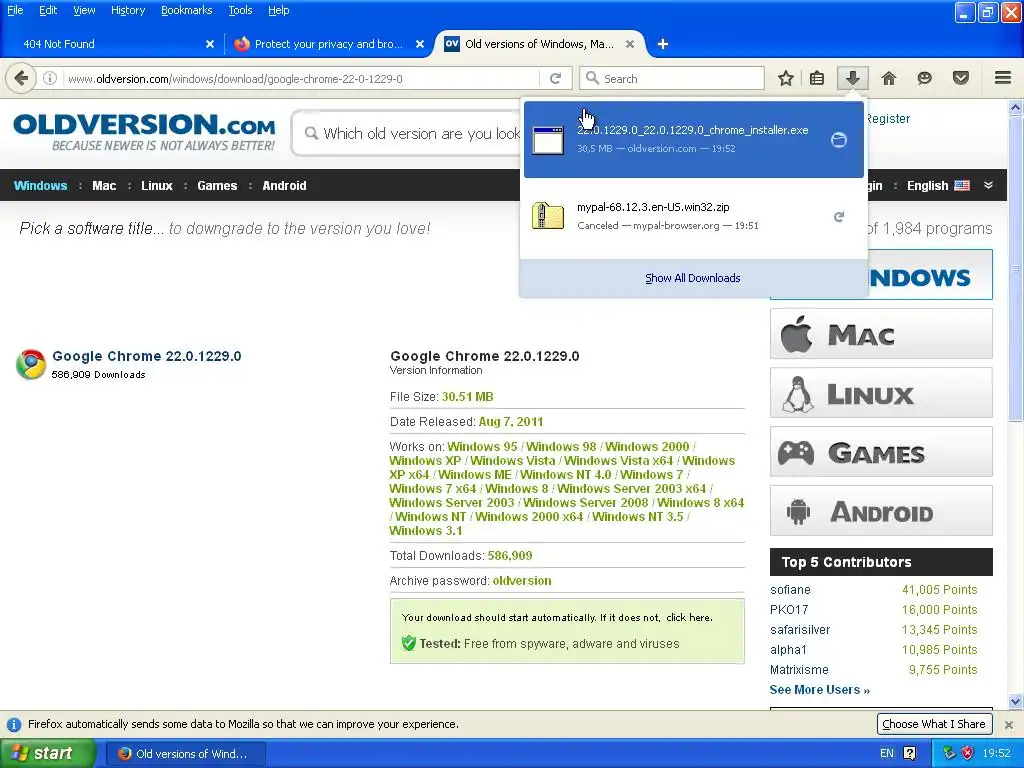Click the Mac apple category banner

(881, 334)
